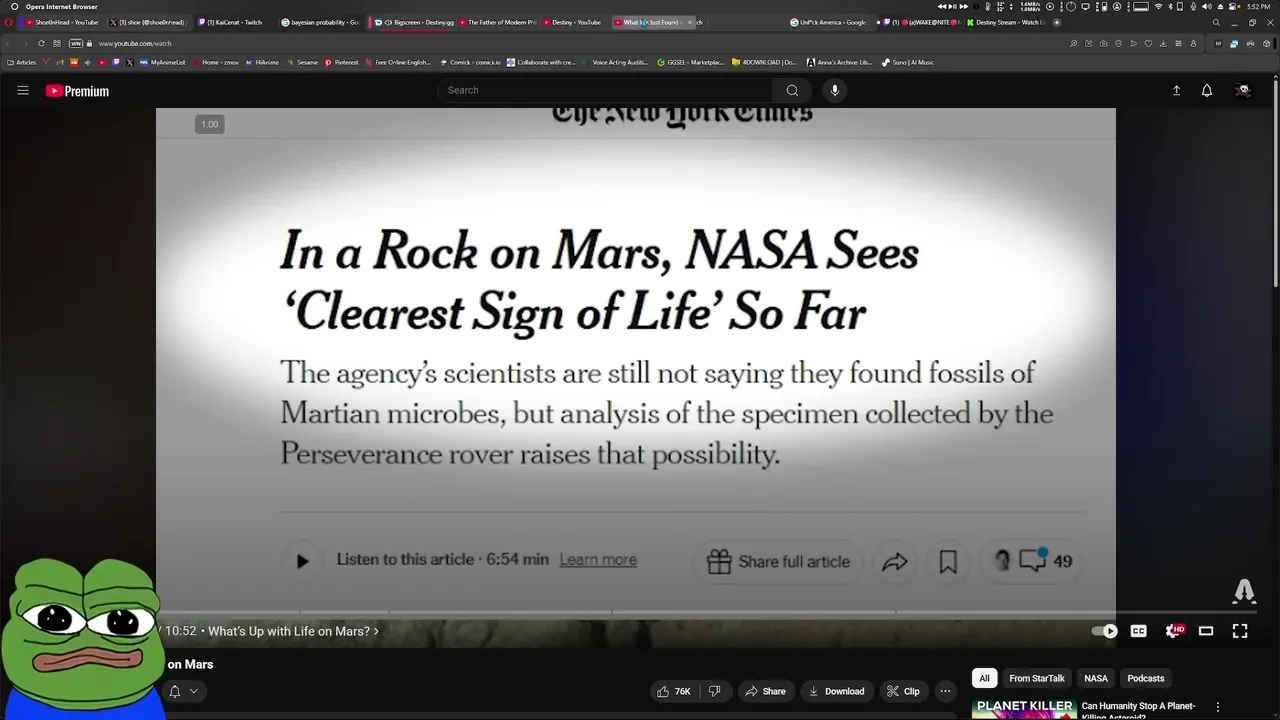Image resolution: width=1280 pixels, height=720 pixels.
Task: Click system tray media play/pause control
Action: tap(953, 7)
